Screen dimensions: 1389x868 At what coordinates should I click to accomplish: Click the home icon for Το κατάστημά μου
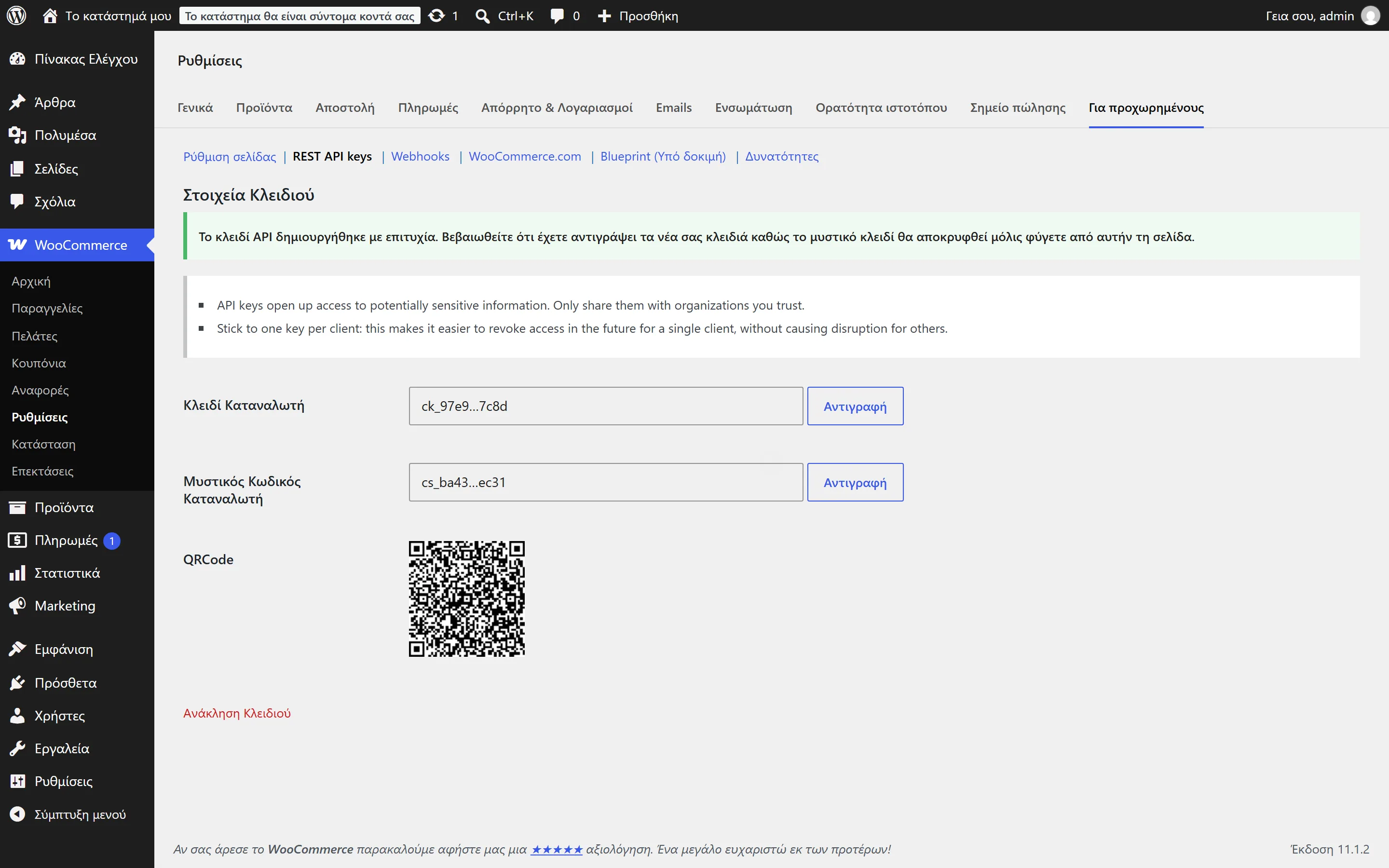[50, 15]
